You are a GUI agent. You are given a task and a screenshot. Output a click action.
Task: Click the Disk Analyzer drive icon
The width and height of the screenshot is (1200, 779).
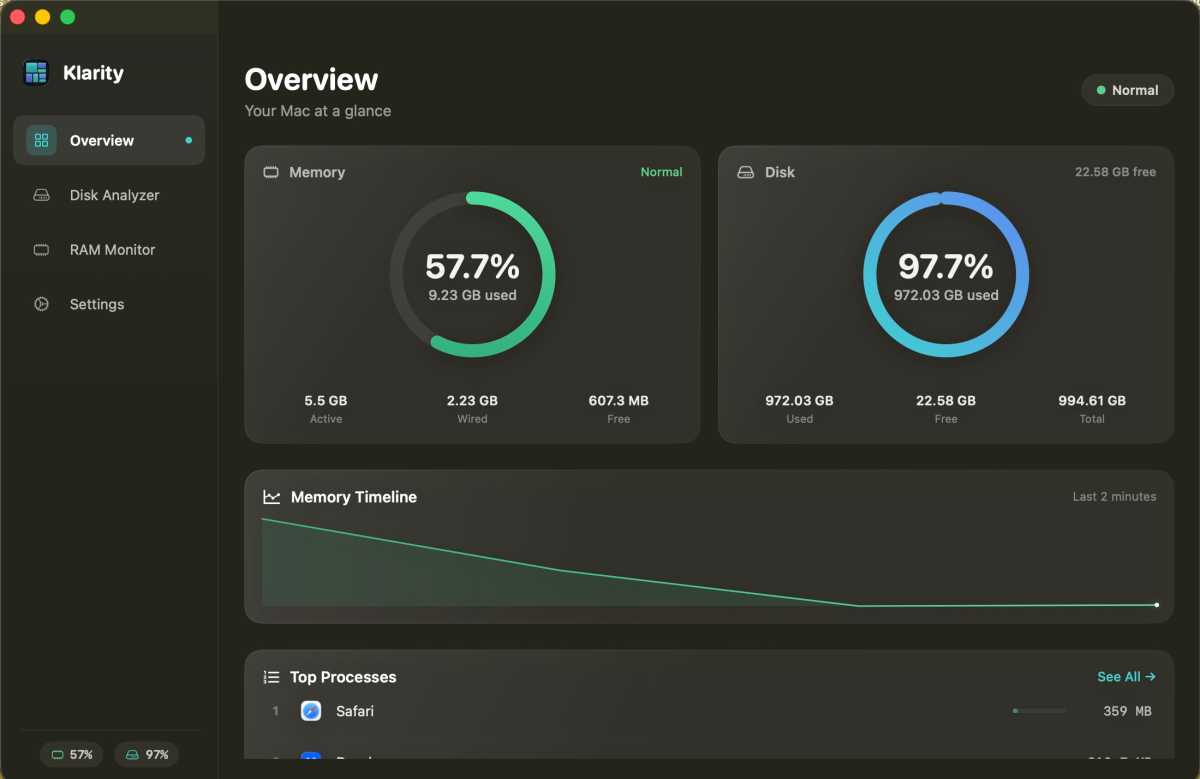41,195
